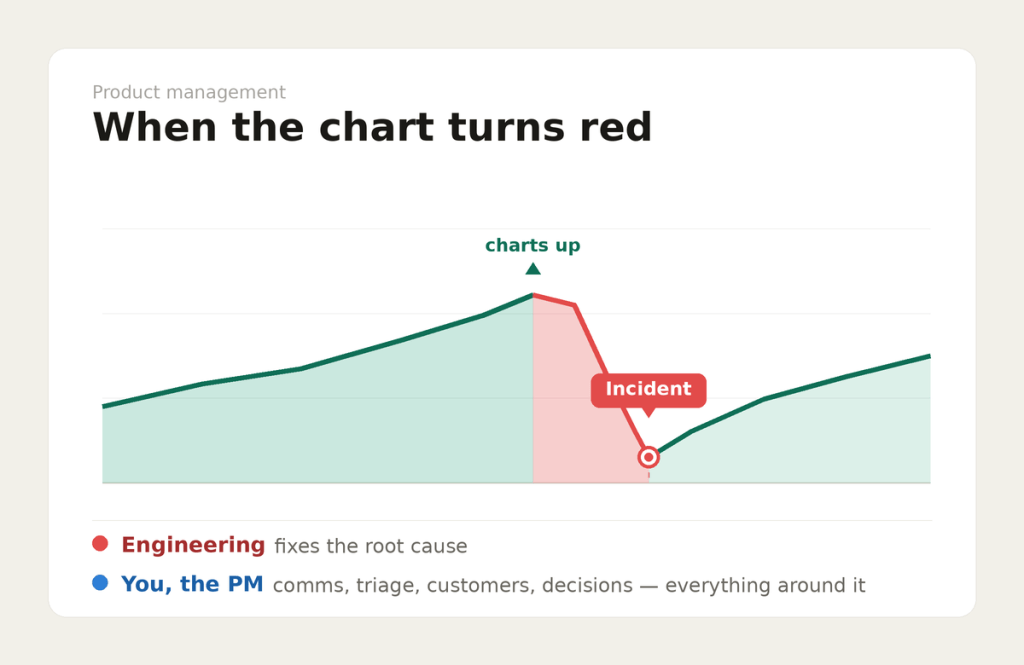
Task: Click the chart peak under charts up
Action: pos(533,295)
